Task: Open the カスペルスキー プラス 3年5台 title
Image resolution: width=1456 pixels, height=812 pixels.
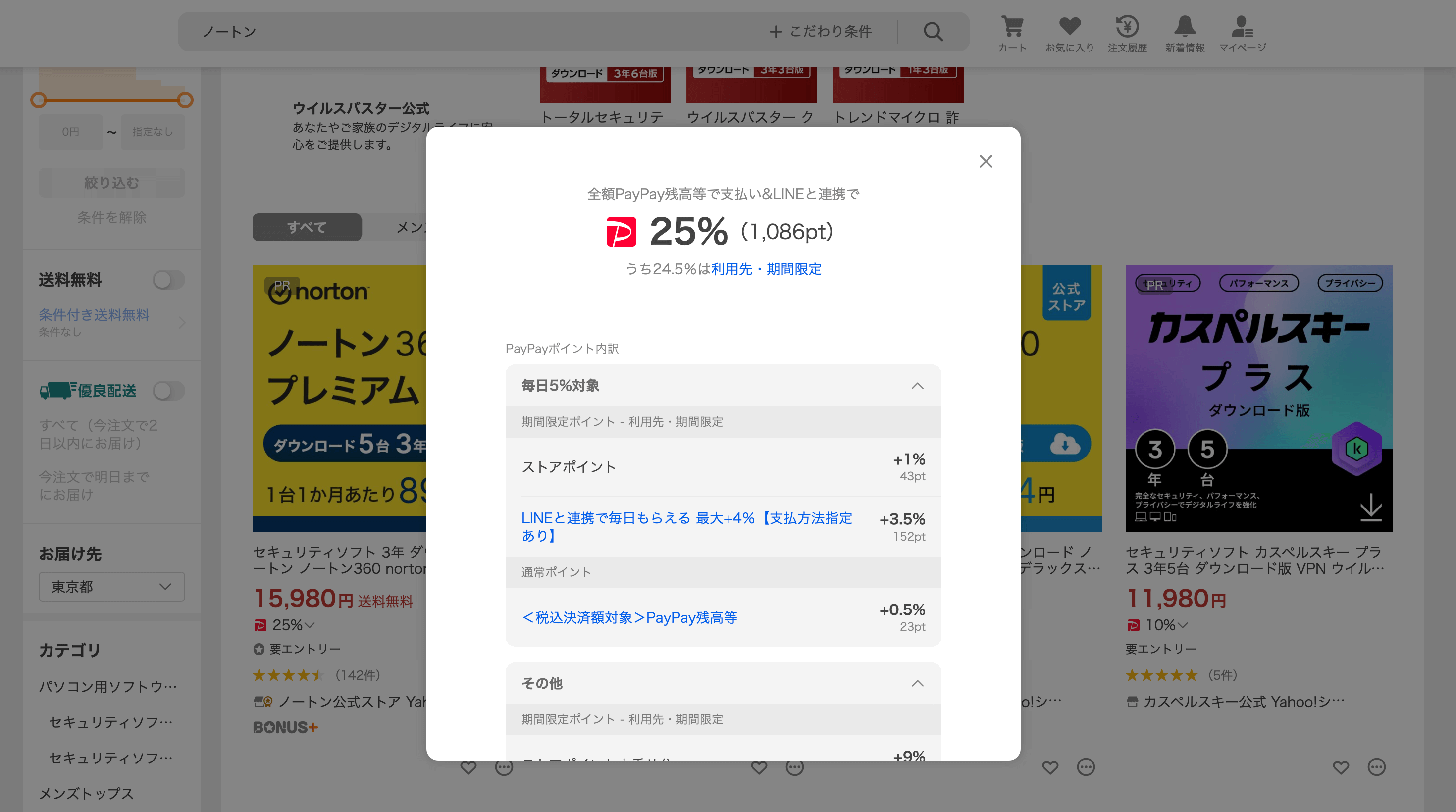Action: pos(1255,560)
